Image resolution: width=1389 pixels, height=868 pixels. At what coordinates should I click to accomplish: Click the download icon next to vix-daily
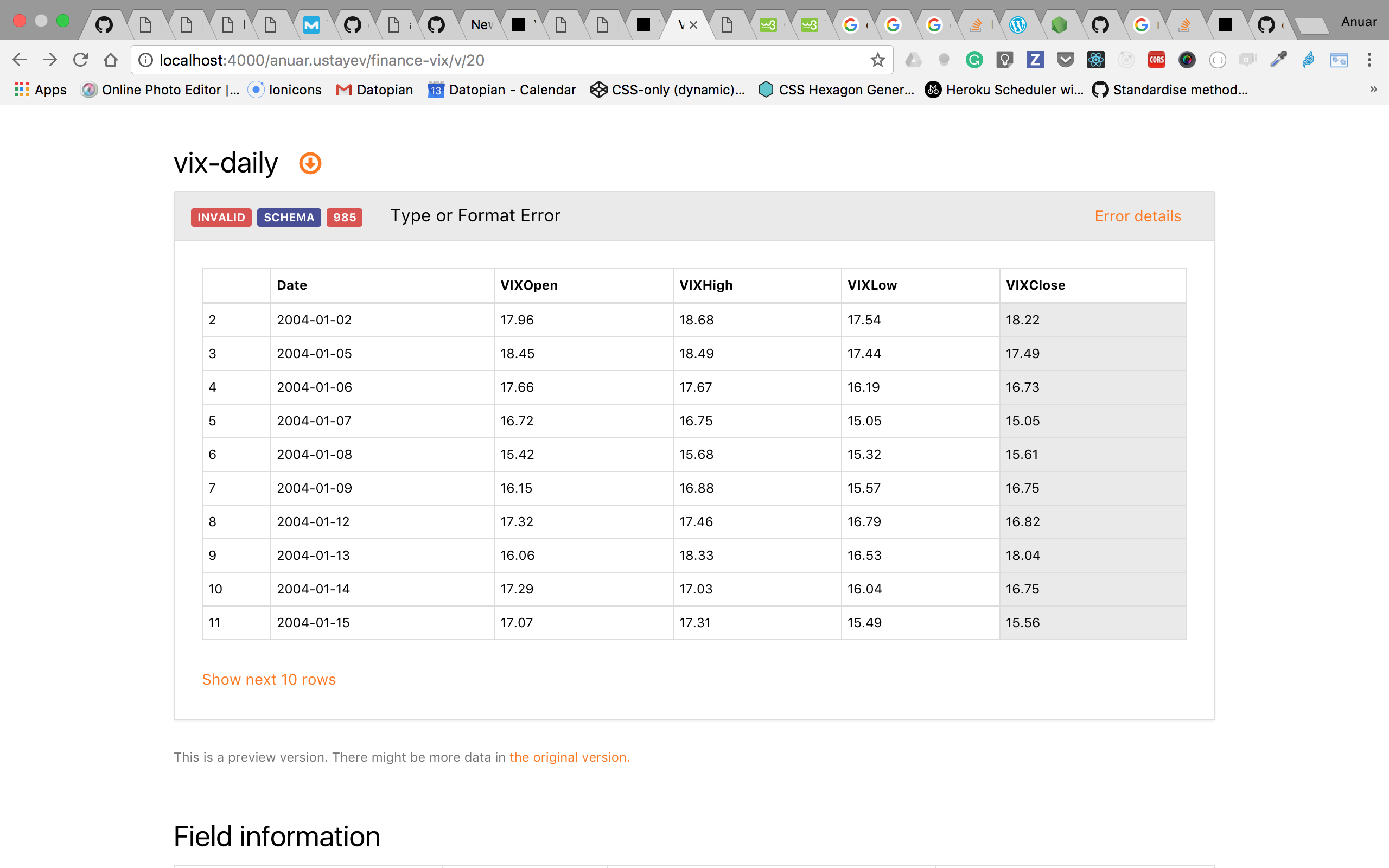(x=309, y=163)
